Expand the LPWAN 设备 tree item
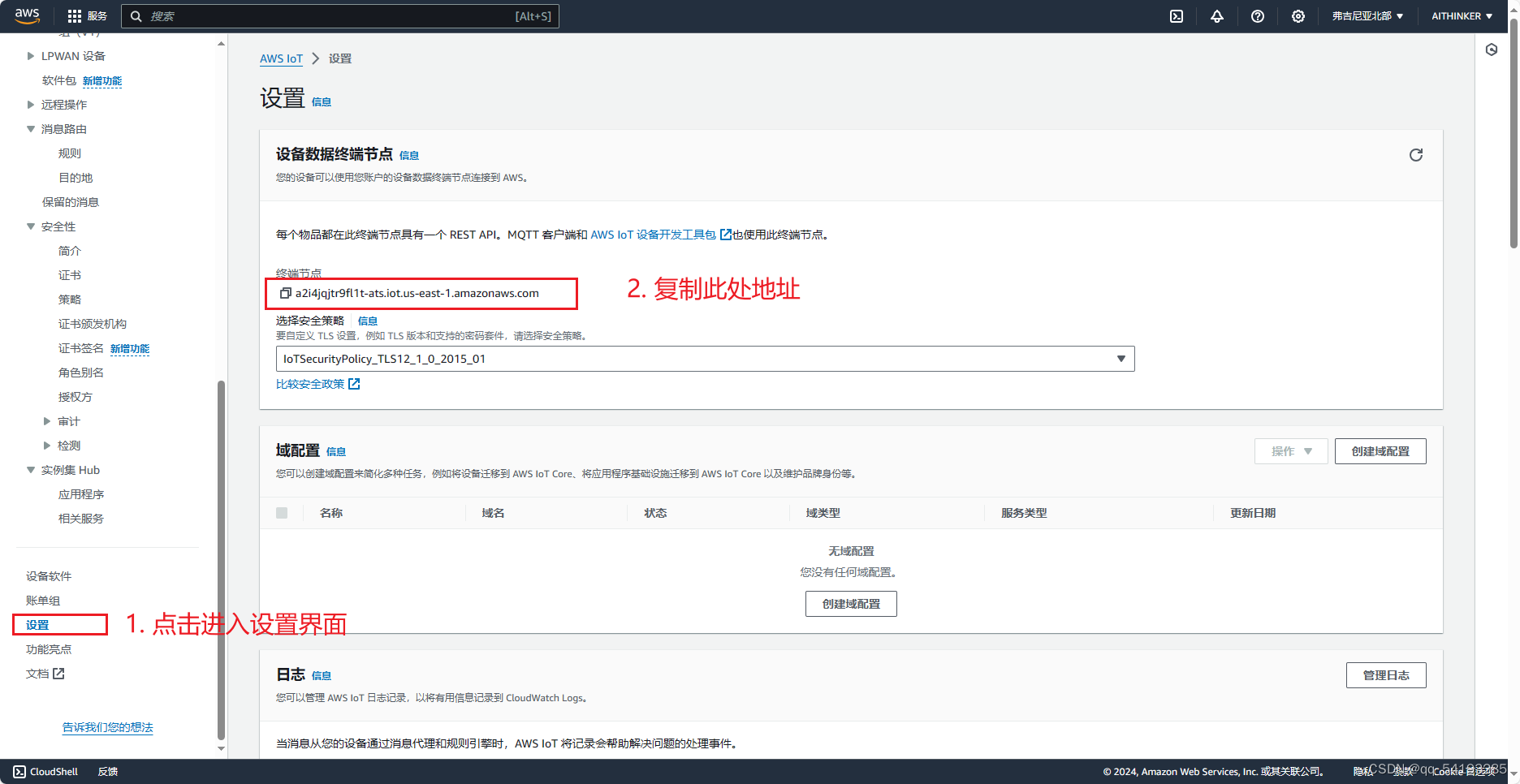This screenshot has width=1520, height=784. [x=31, y=56]
